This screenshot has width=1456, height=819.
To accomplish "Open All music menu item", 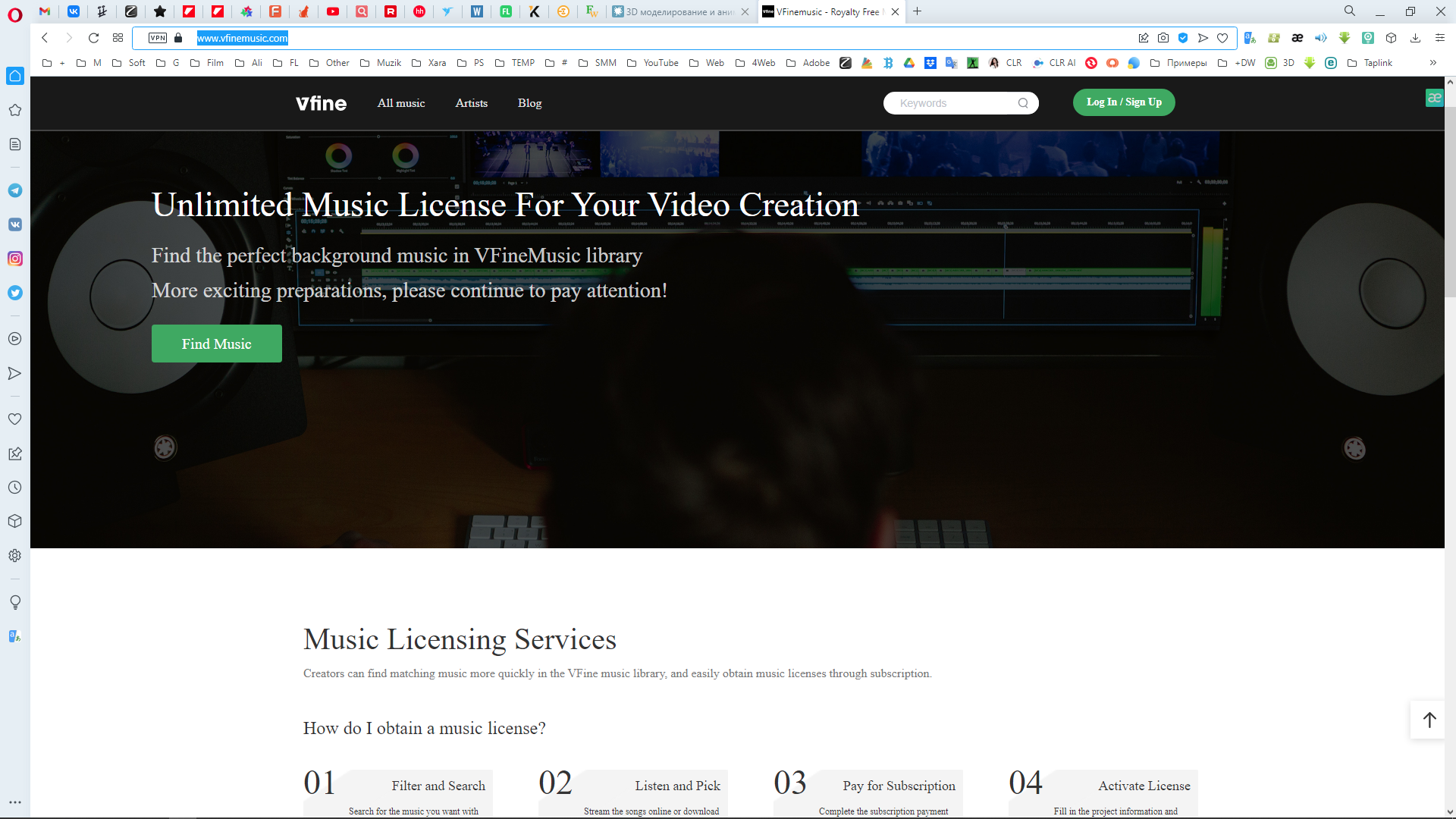I will tap(401, 103).
